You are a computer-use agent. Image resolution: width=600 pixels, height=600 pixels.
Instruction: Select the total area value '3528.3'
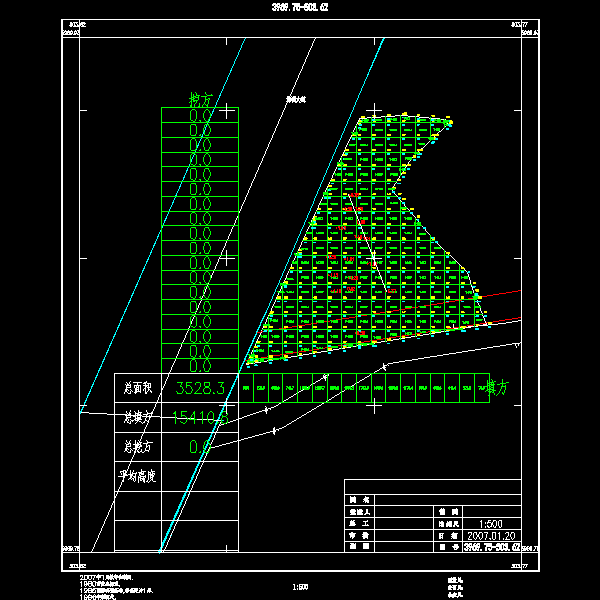[x=200, y=388]
